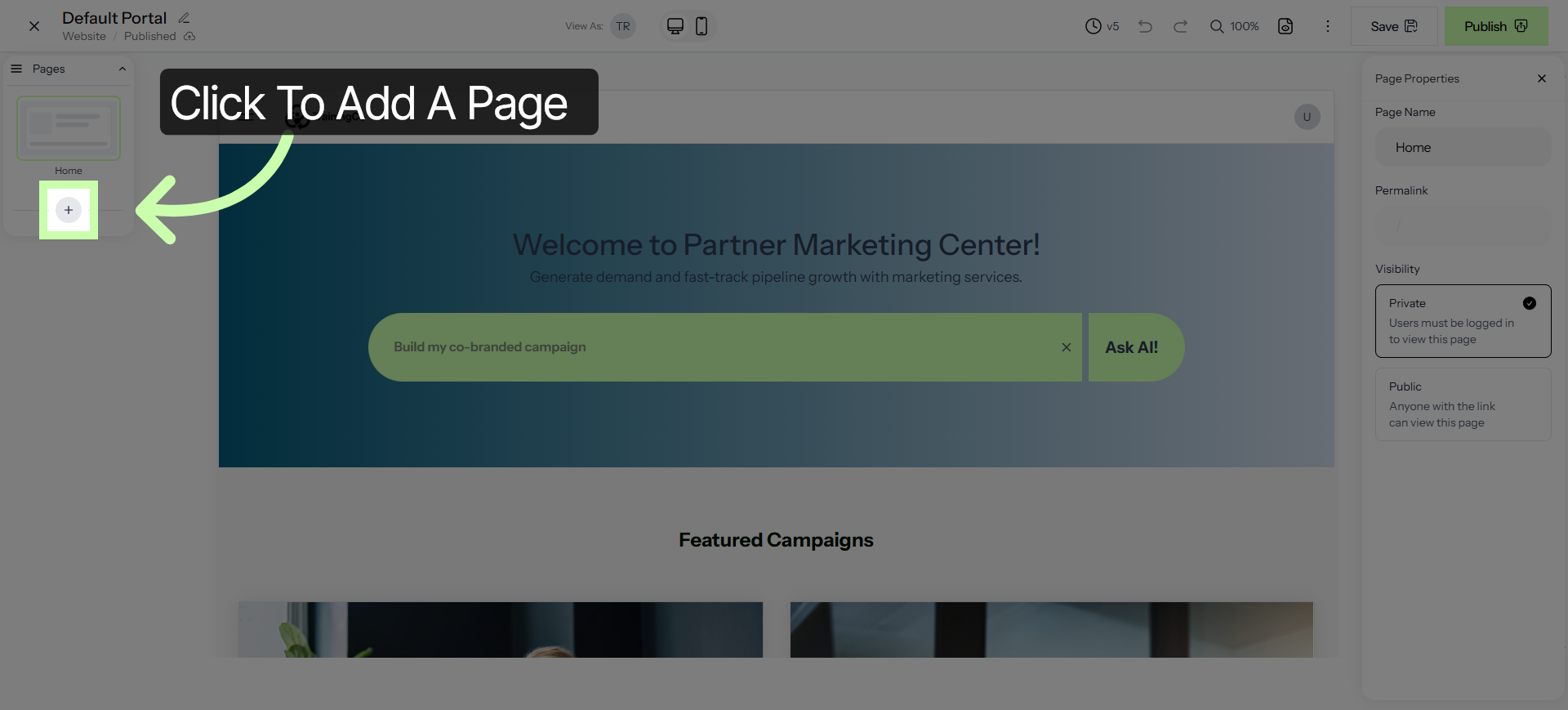Image resolution: width=1568 pixels, height=710 pixels.
Task: Open the 100% zoom control
Action: pyautogui.click(x=1234, y=26)
